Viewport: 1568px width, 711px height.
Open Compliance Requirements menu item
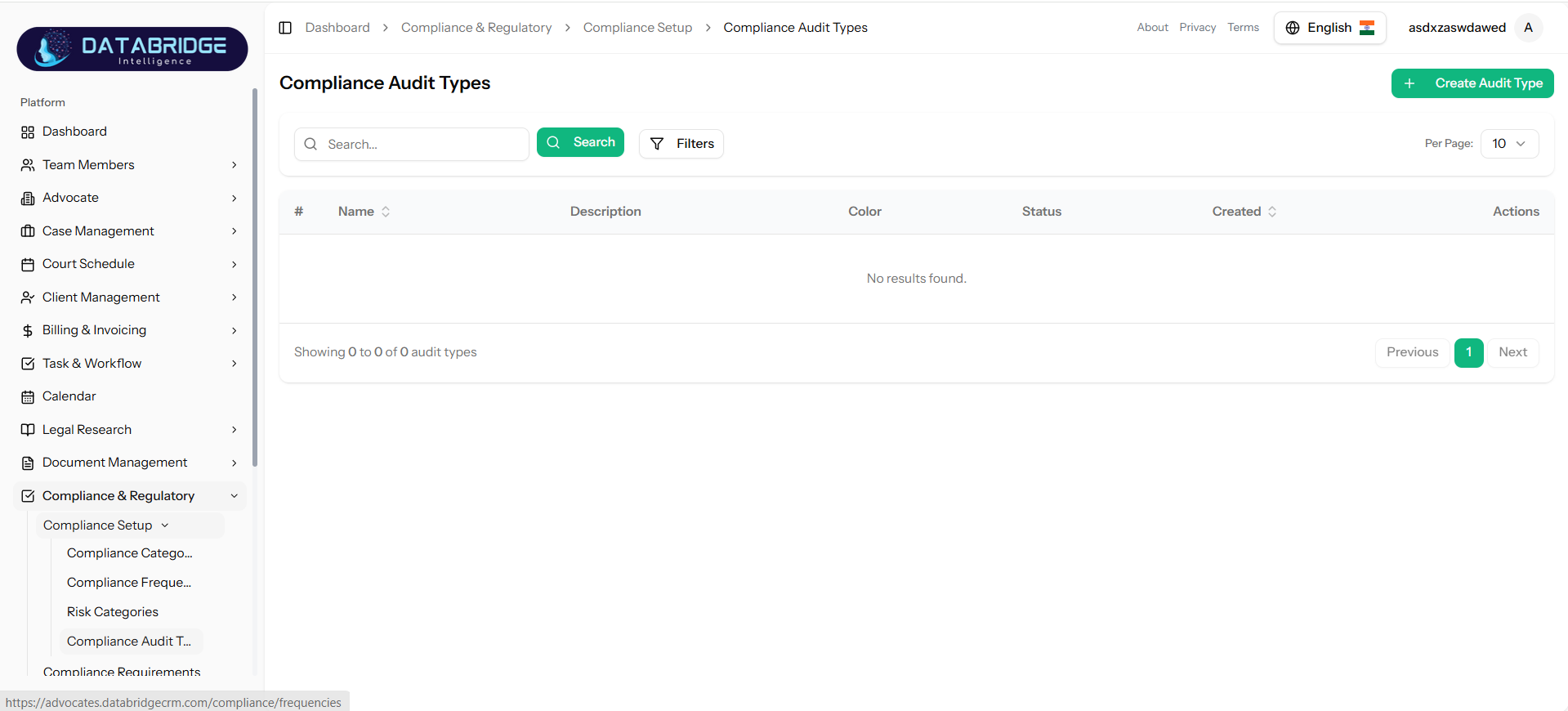(x=122, y=672)
